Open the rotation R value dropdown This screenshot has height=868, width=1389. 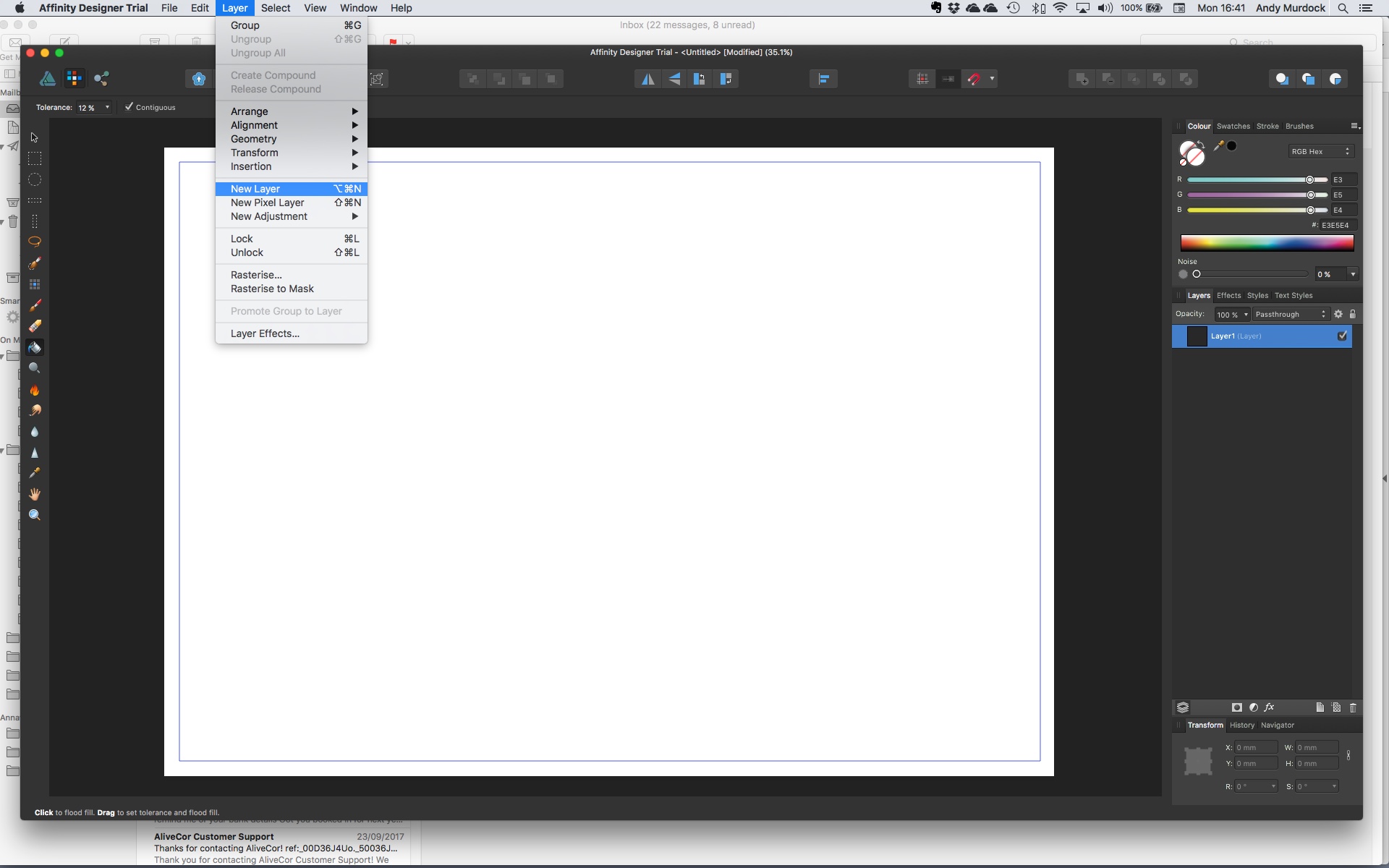point(1273,786)
